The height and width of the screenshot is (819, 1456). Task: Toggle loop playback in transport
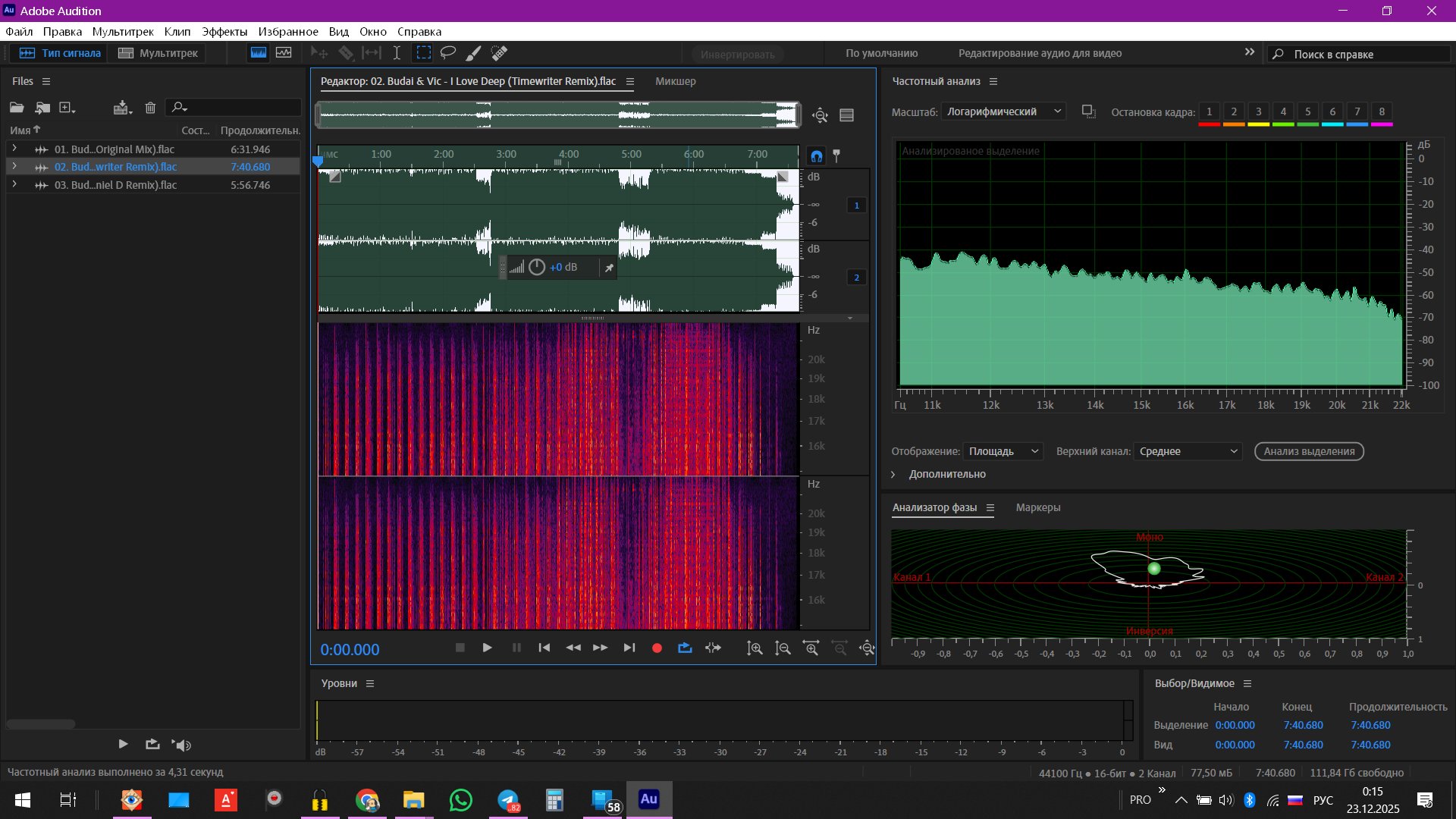685,648
